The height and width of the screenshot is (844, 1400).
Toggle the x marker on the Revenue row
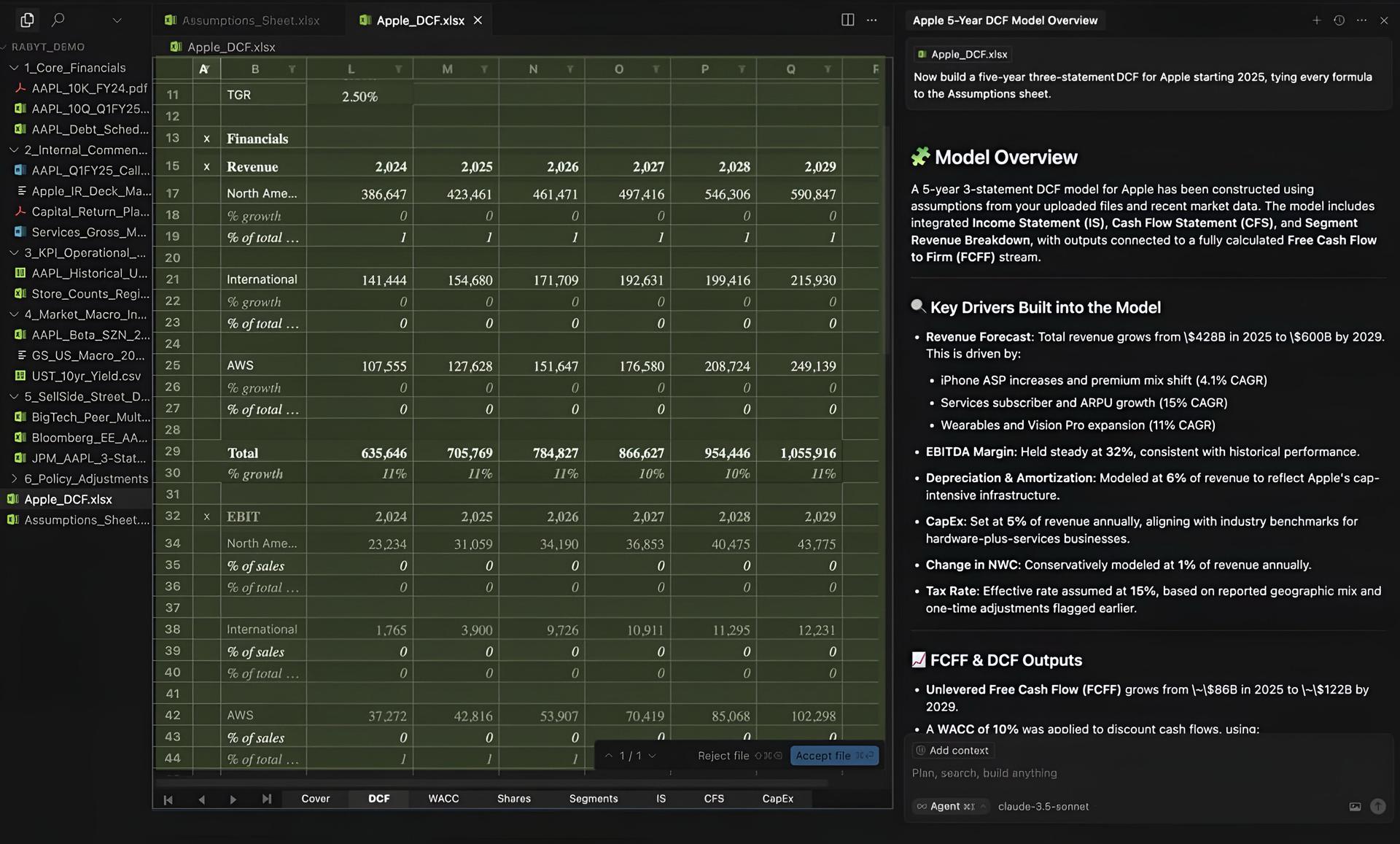point(206,167)
